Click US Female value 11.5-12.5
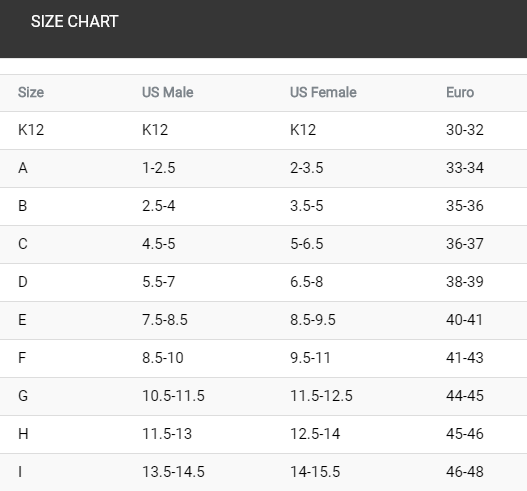Viewport: 527px width, 491px height. (x=322, y=396)
